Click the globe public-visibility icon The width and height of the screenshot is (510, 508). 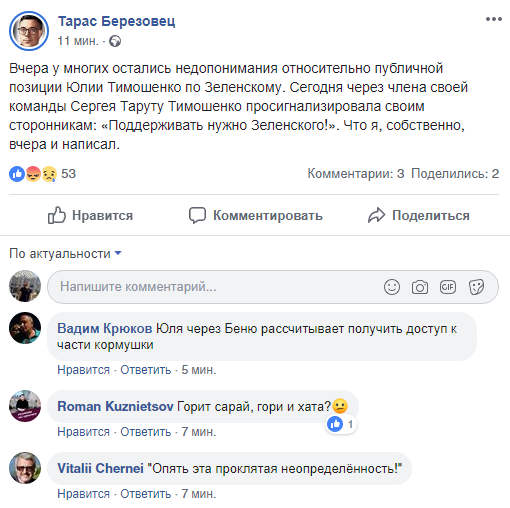pos(115,41)
